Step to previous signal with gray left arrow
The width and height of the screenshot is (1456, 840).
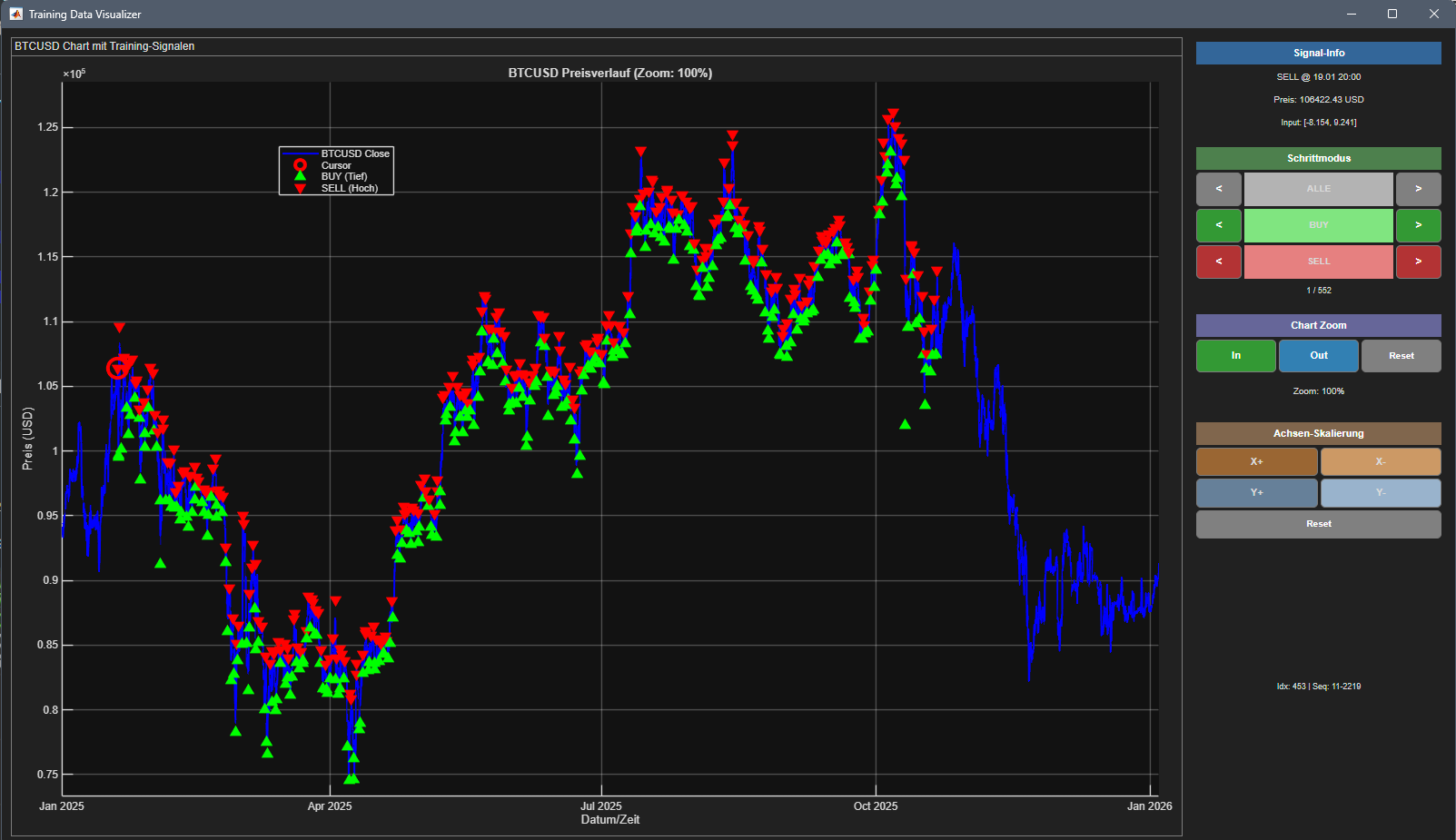(x=1218, y=189)
